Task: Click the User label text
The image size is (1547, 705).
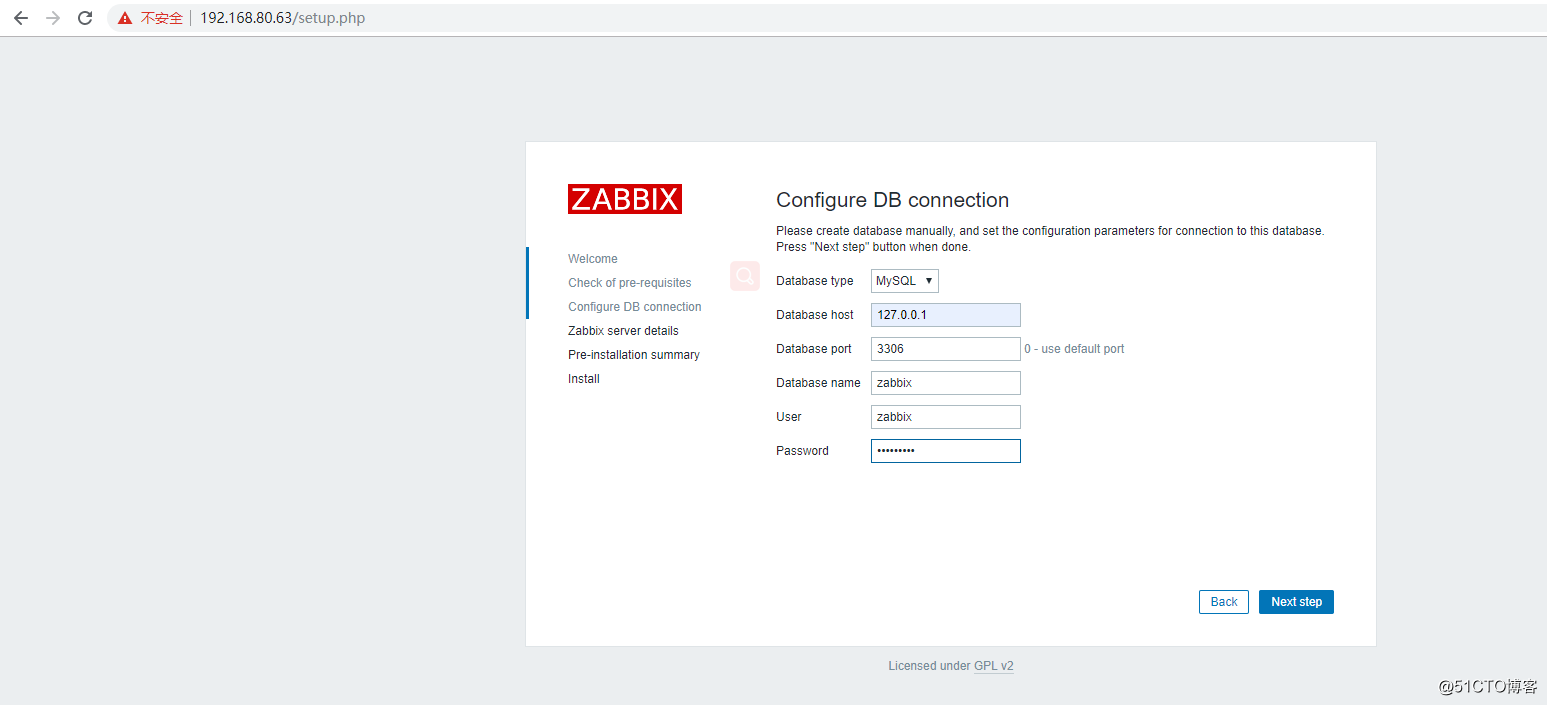Action: click(789, 417)
